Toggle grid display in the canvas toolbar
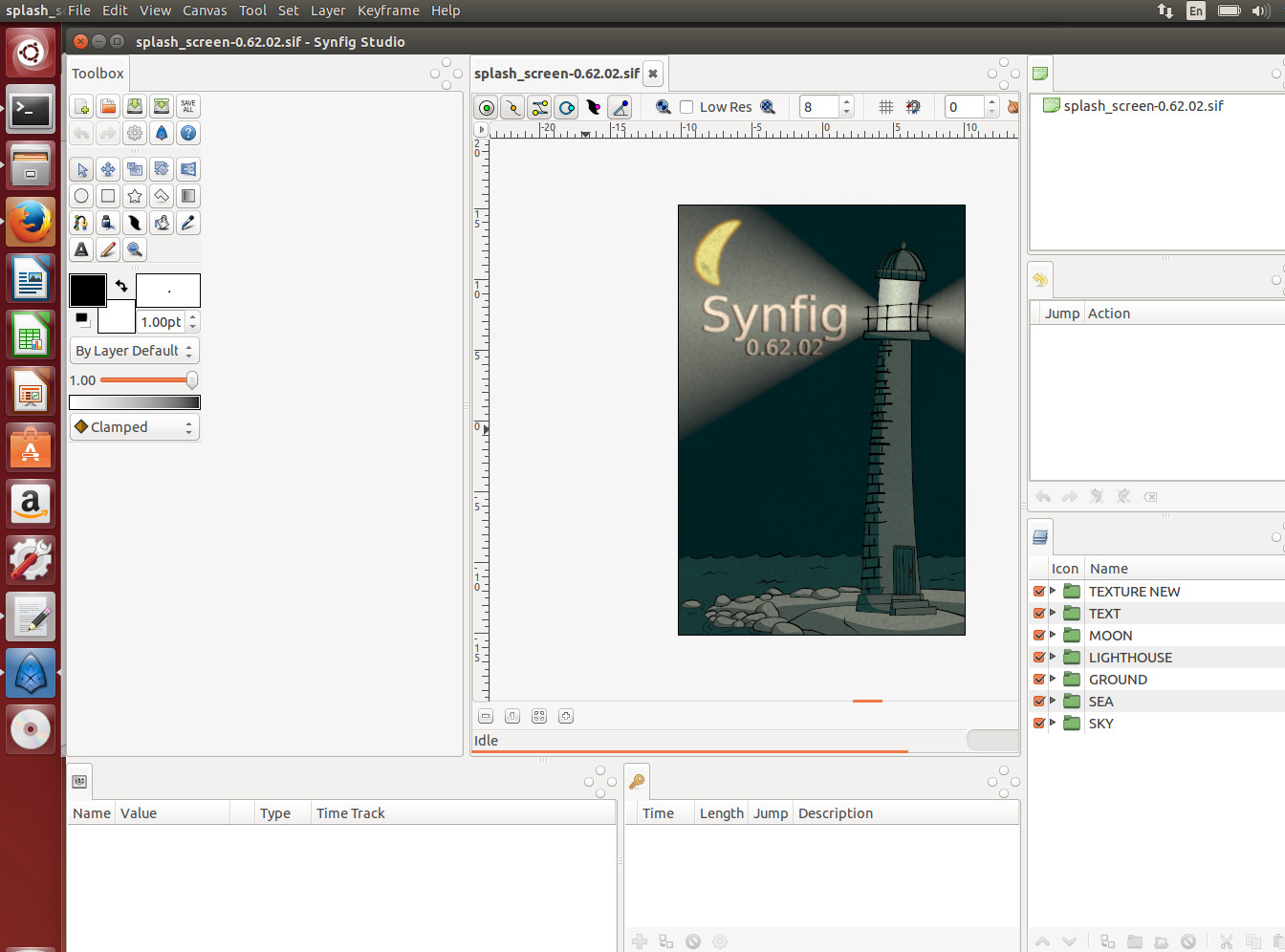 [886, 107]
